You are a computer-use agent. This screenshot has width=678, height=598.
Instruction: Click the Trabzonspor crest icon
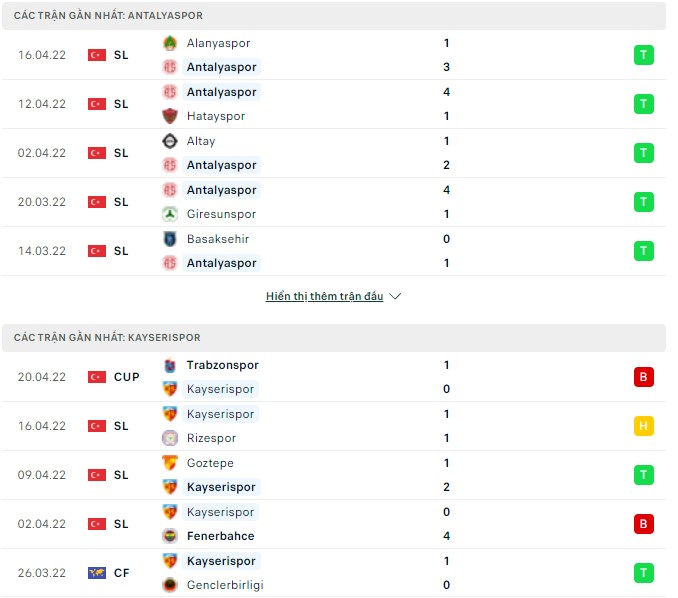click(170, 365)
